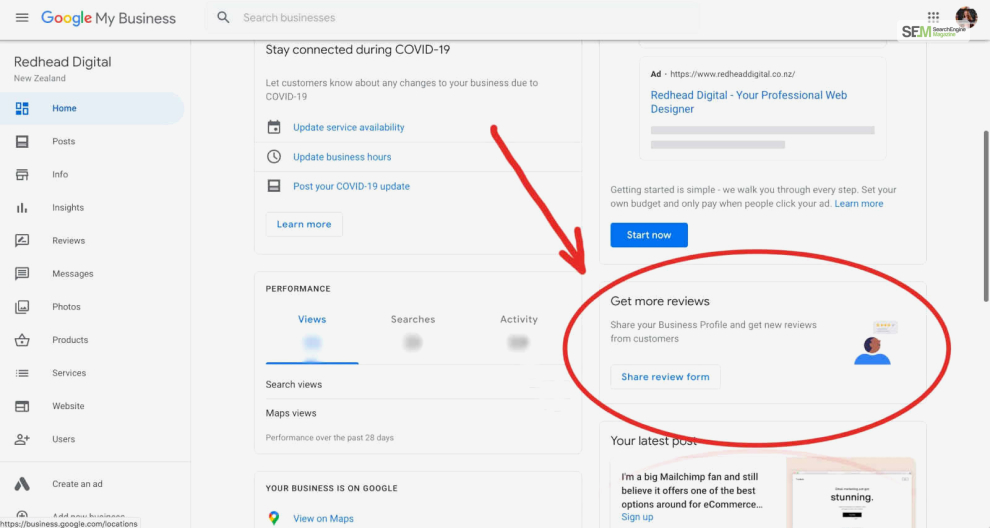This screenshot has height=528, width=990.
Task: Click the calendar icon for service availability
Action: (273, 127)
